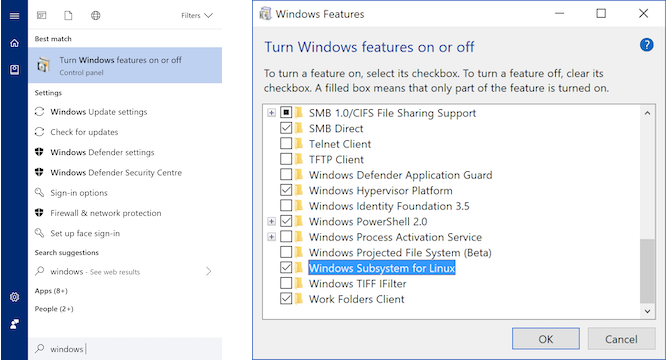
Task: Uncheck Windows Subsystem for Linux checkbox
Action: pyautogui.click(x=286, y=268)
